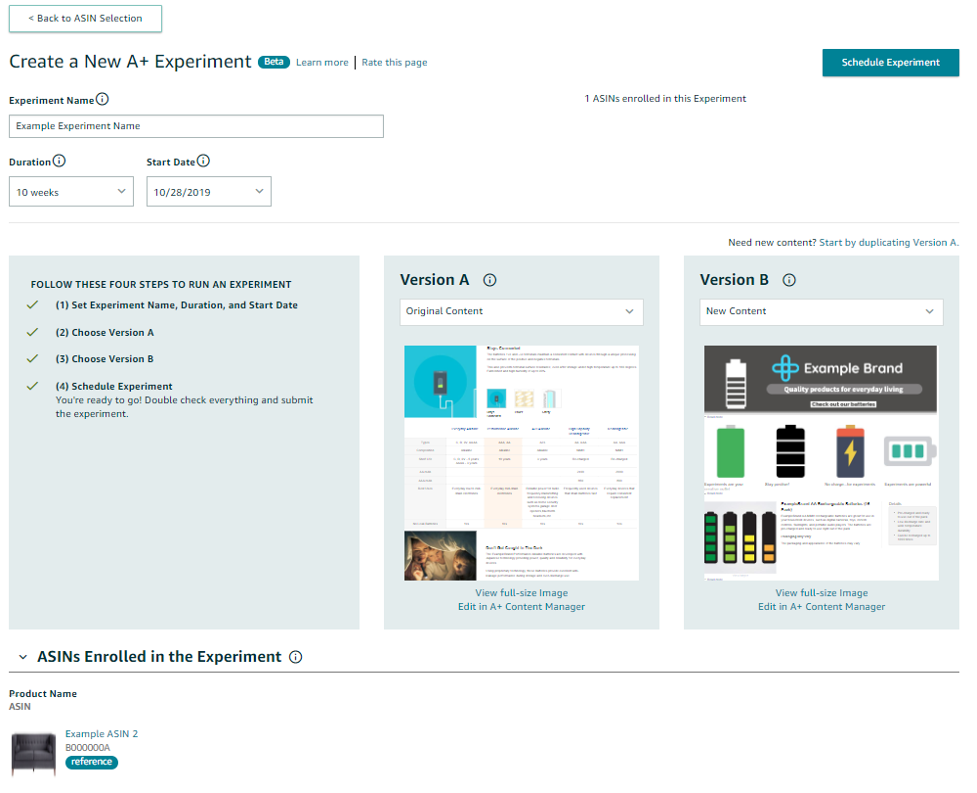Click the '1 ASINs enrolled in this Experiment' text
This screenshot has height=793, width=977.
tap(665, 98)
